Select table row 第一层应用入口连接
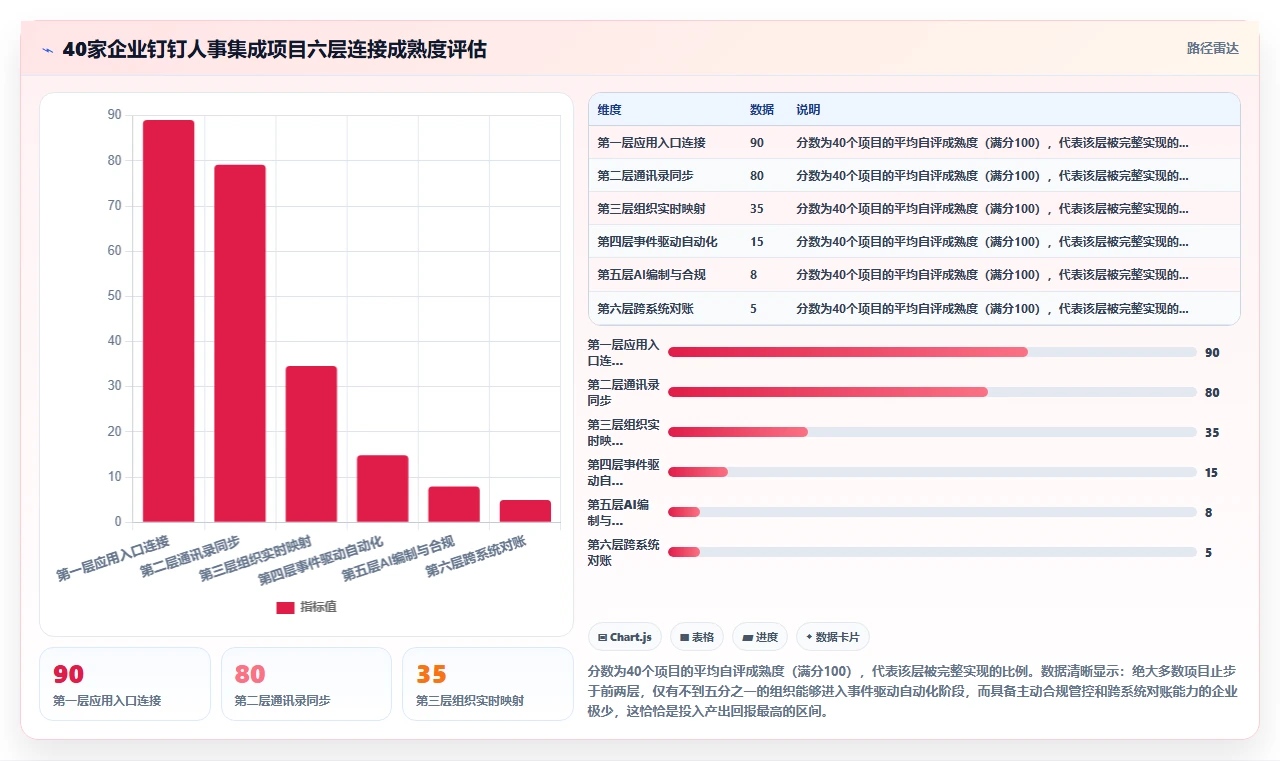The height and width of the screenshot is (761, 1280). pyautogui.click(x=914, y=143)
